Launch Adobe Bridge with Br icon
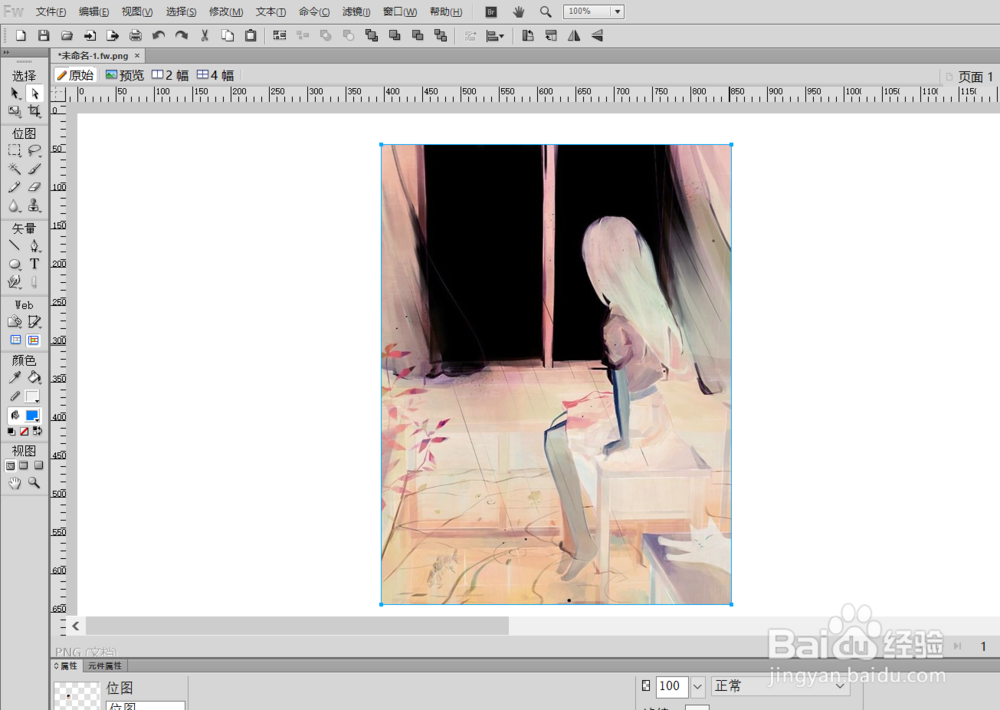 click(x=490, y=11)
